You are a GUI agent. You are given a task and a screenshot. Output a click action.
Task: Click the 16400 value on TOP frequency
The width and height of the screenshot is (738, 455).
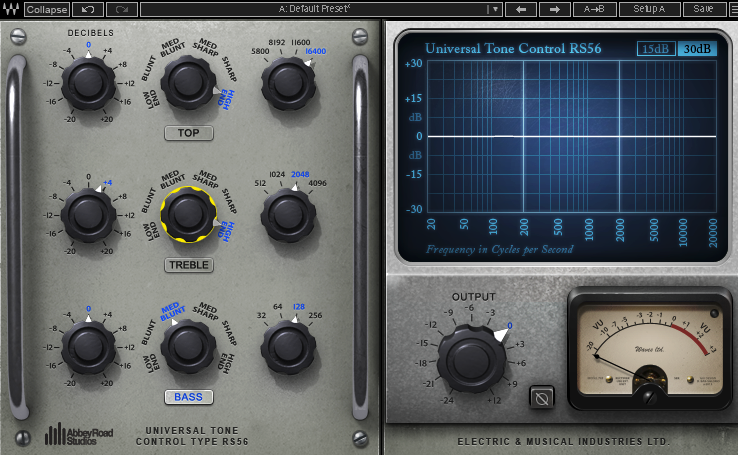point(315,51)
